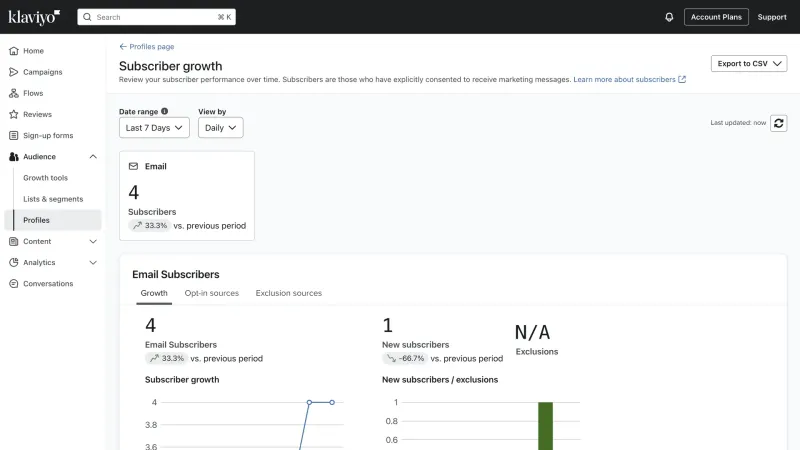
Task: Click the search magnifier icon
Action: [x=87, y=17]
